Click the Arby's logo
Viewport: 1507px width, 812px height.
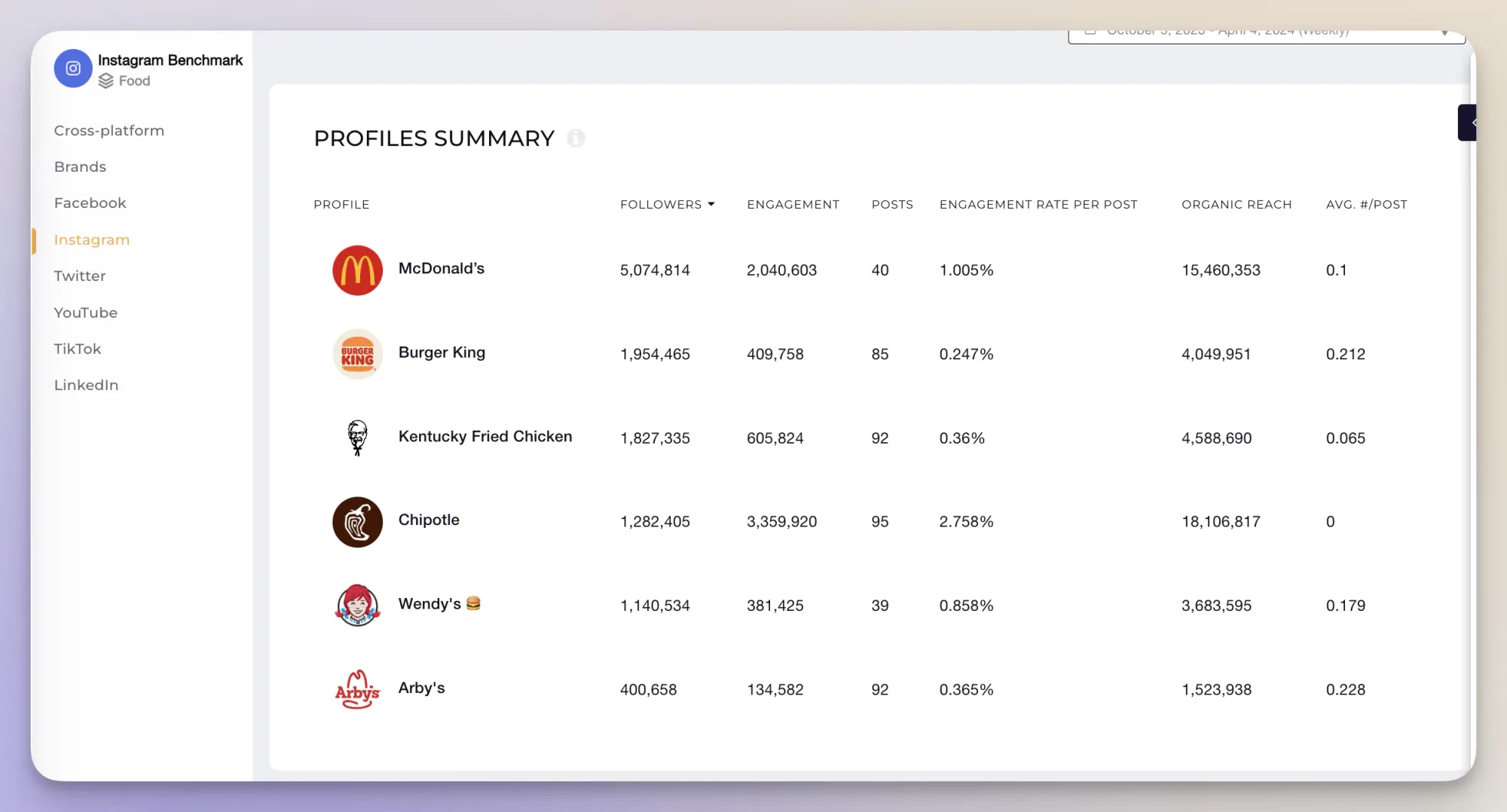coord(357,689)
